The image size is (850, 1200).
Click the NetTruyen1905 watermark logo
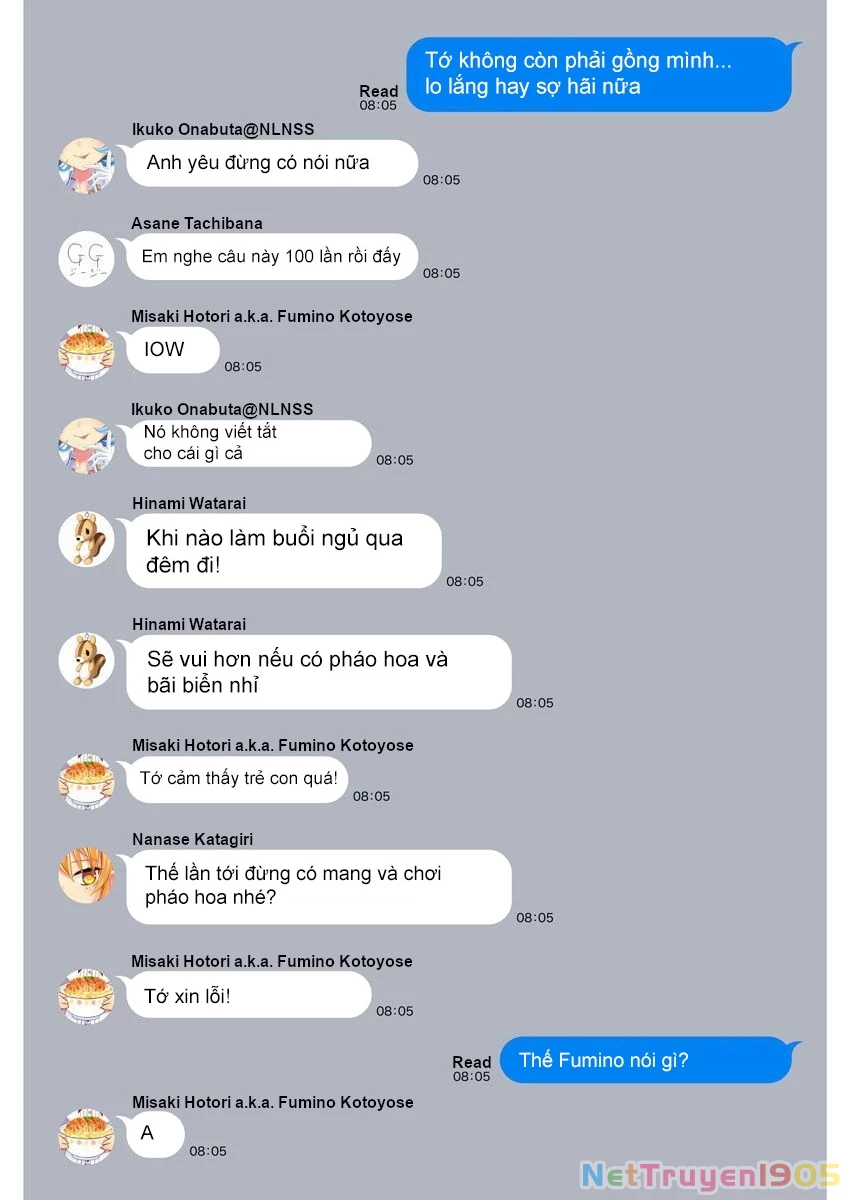coord(711,1174)
